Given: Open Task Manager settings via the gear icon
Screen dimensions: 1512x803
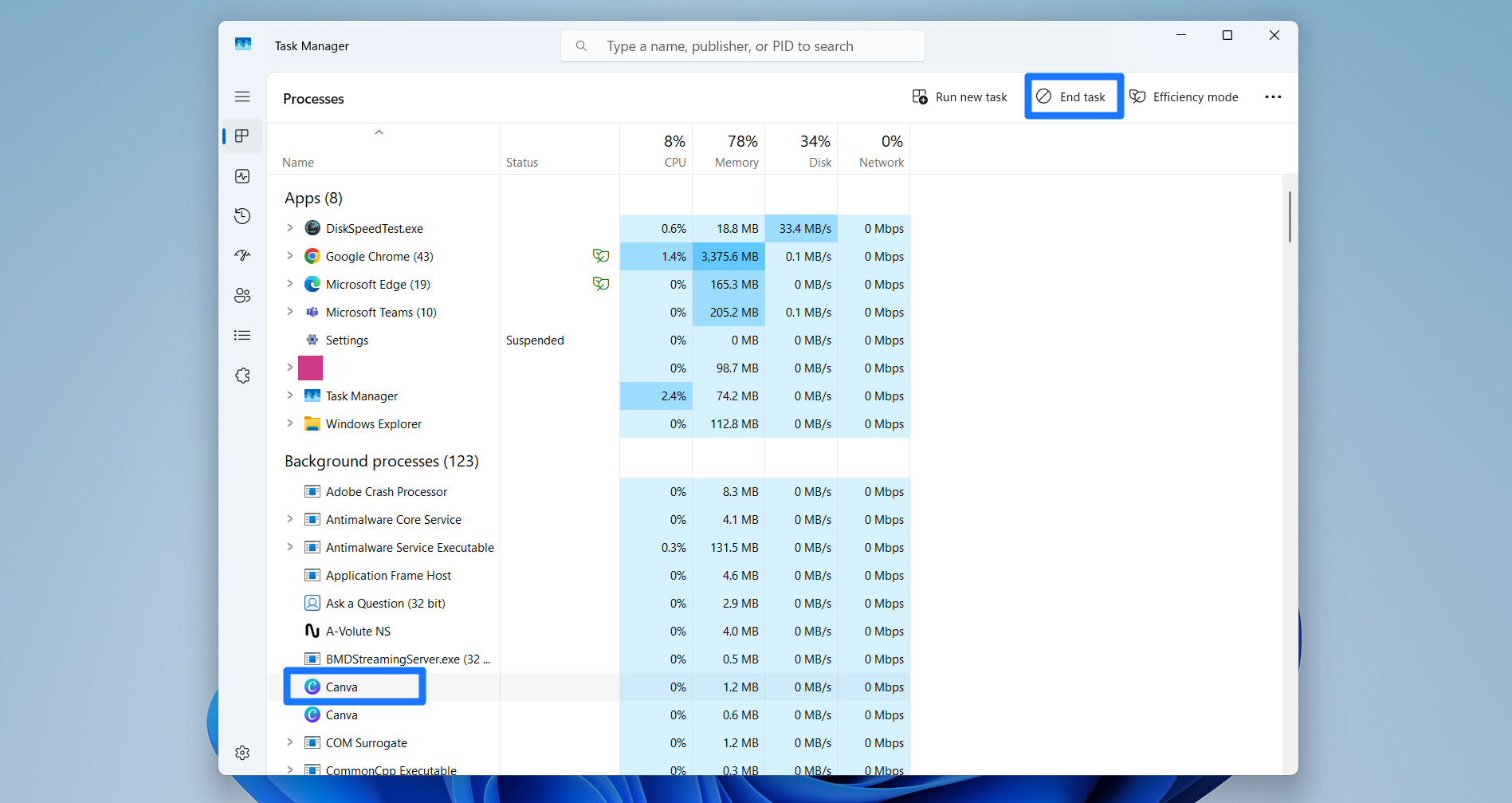Looking at the screenshot, I should pyautogui.click(x=242, y=752).
